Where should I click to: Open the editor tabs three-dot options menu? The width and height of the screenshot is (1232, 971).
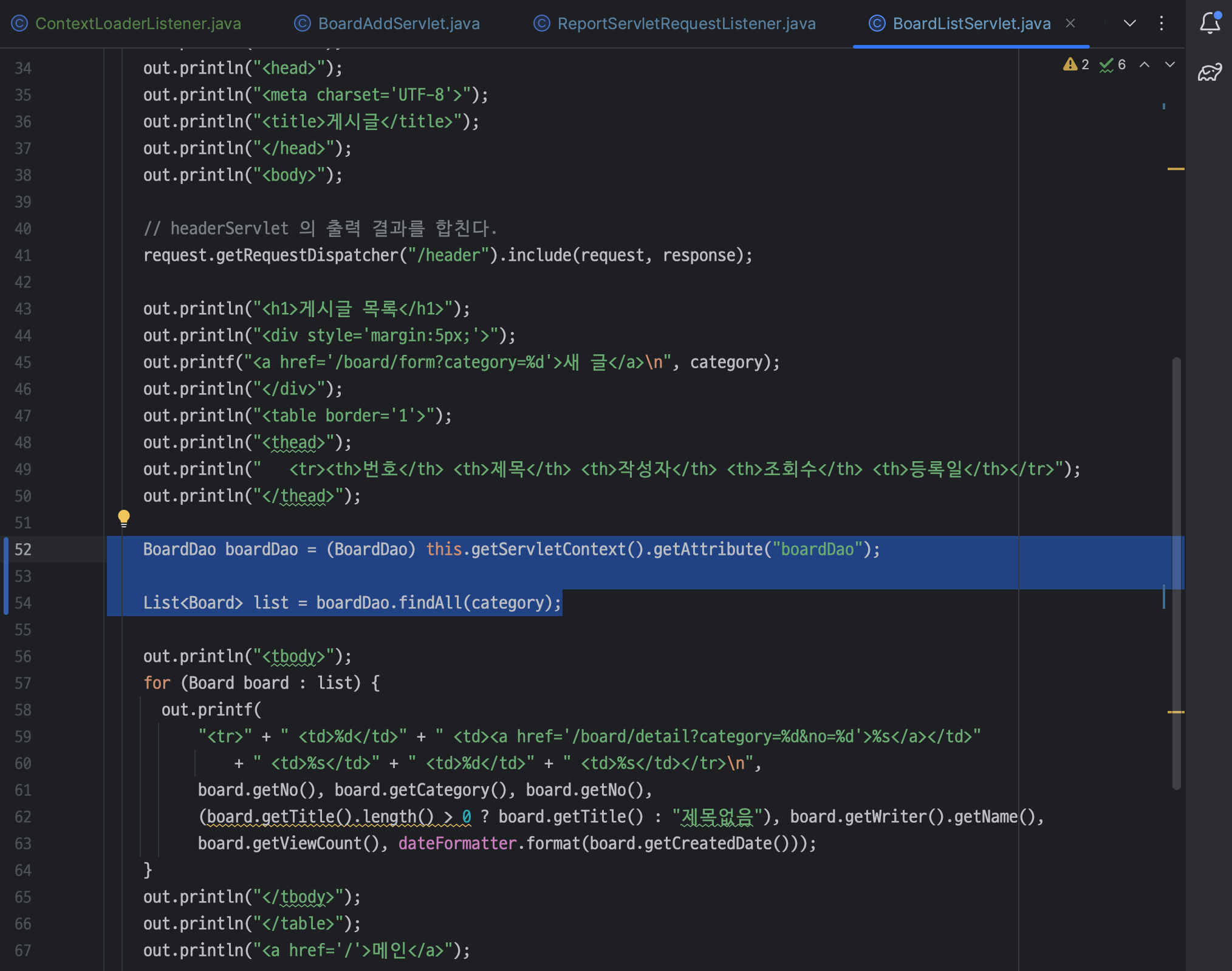(x=1162, y=23)
